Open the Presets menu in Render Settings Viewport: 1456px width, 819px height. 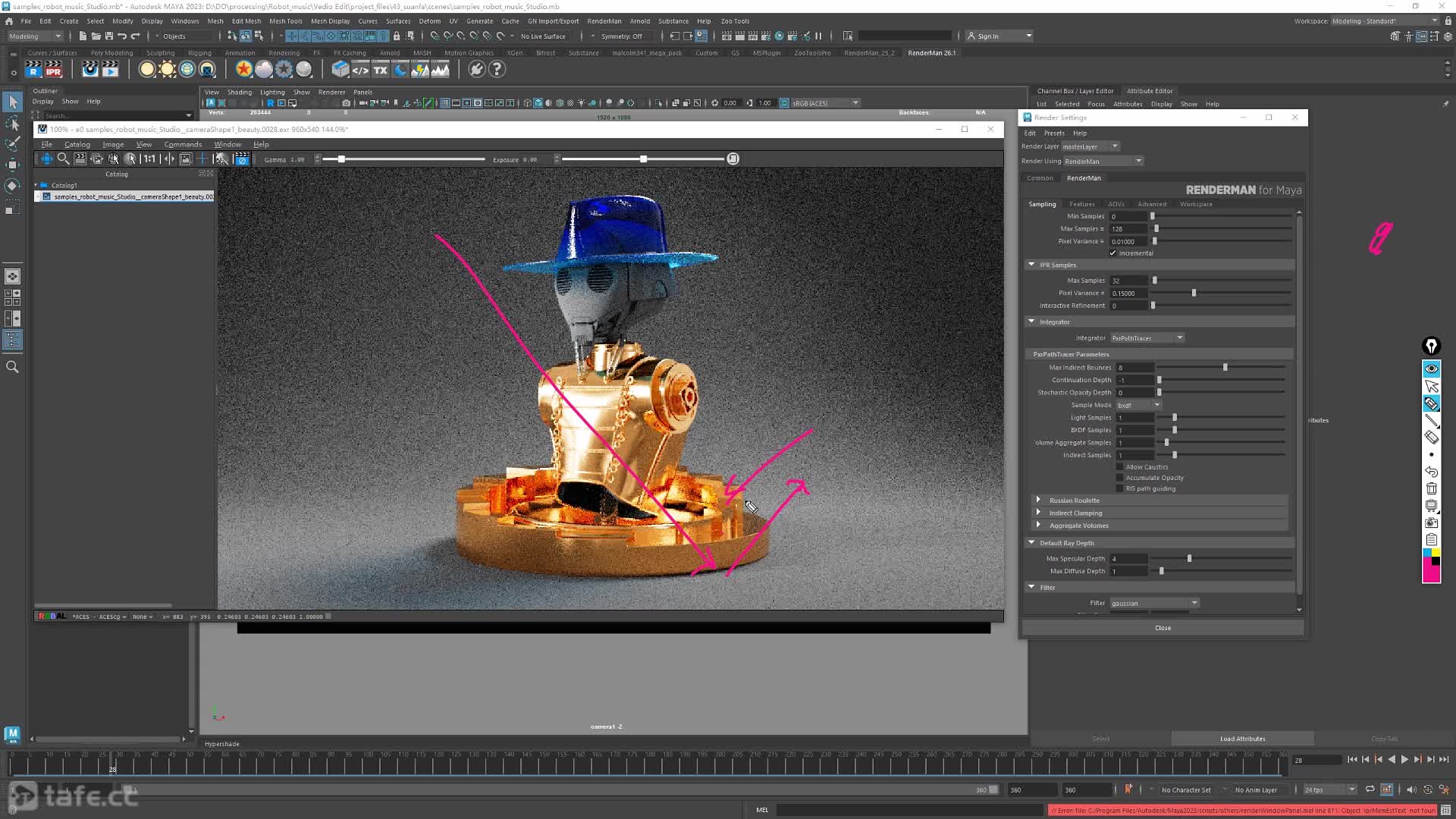tap(1054, 133)
